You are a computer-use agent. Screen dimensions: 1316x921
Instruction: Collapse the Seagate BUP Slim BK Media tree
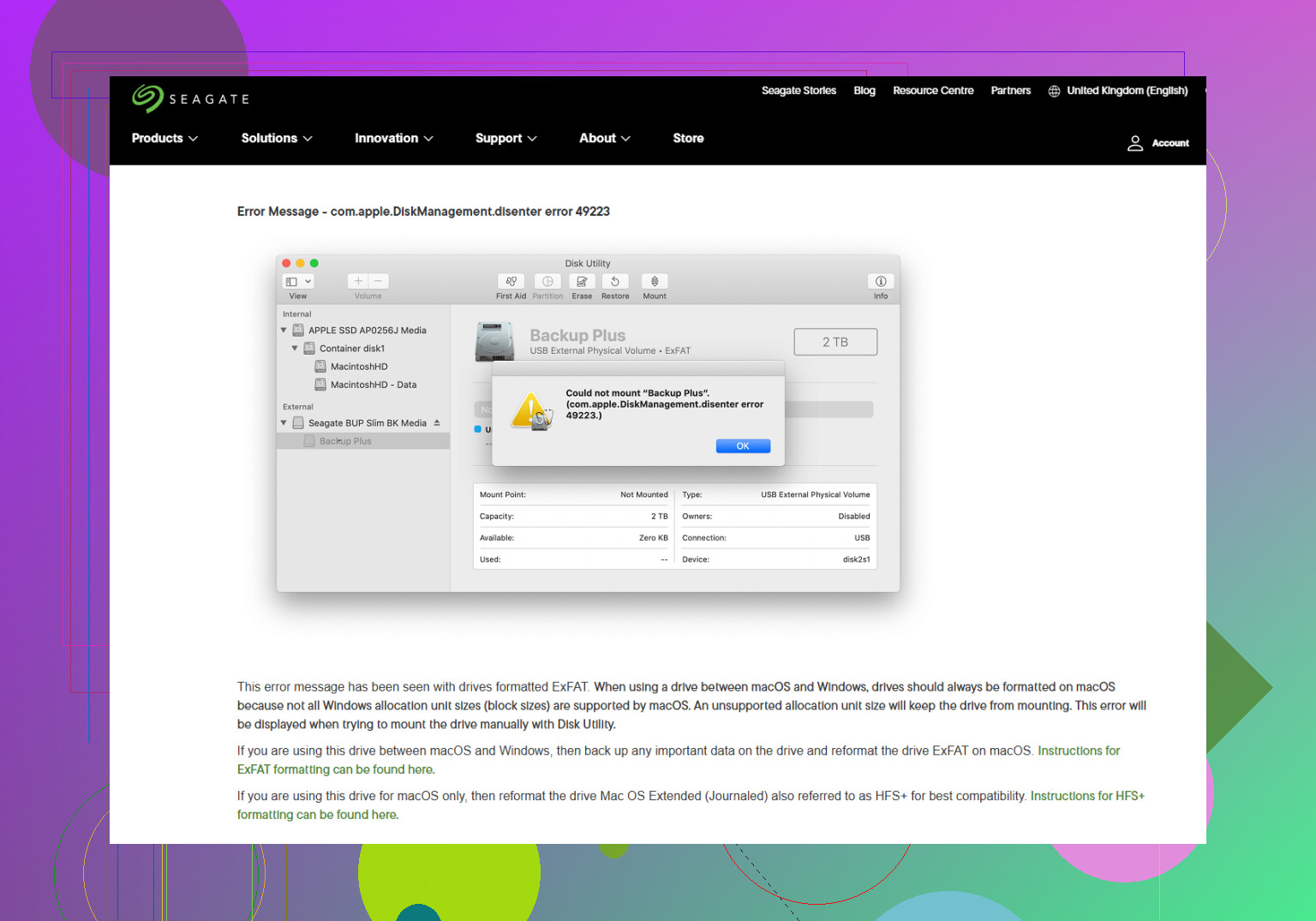pyautogui.click(x=284, y=422)
